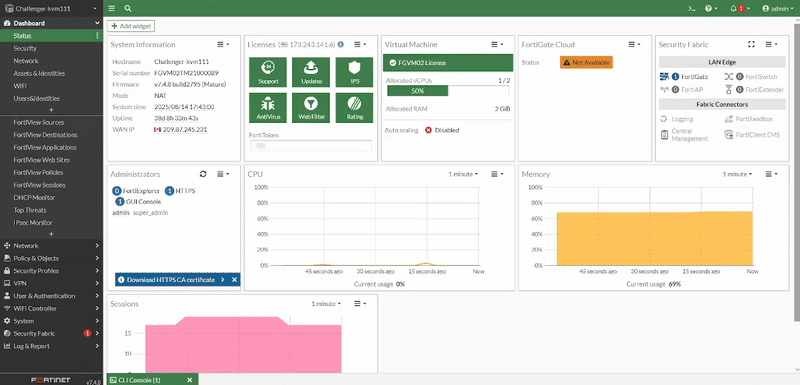Change Sessions widget 1 minute timeframe
800x385 pixels.
click(x=327, y=303)
